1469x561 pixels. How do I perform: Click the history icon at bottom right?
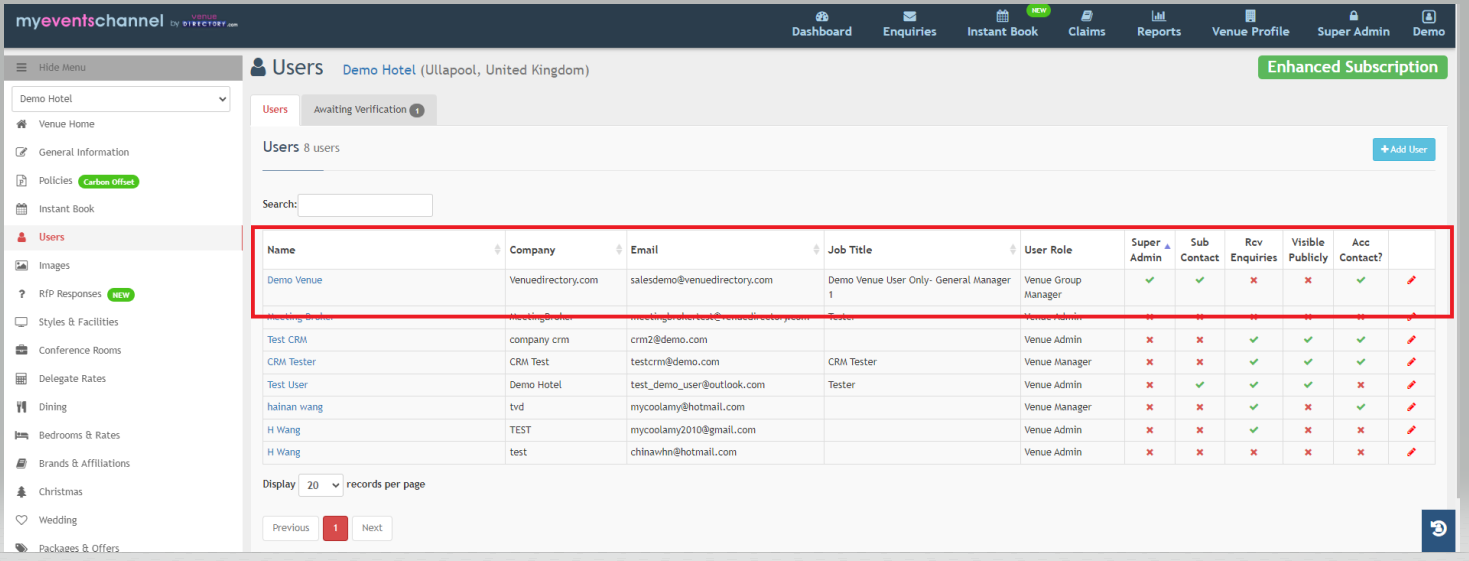pyautogui.click(x=1438, y=529)
